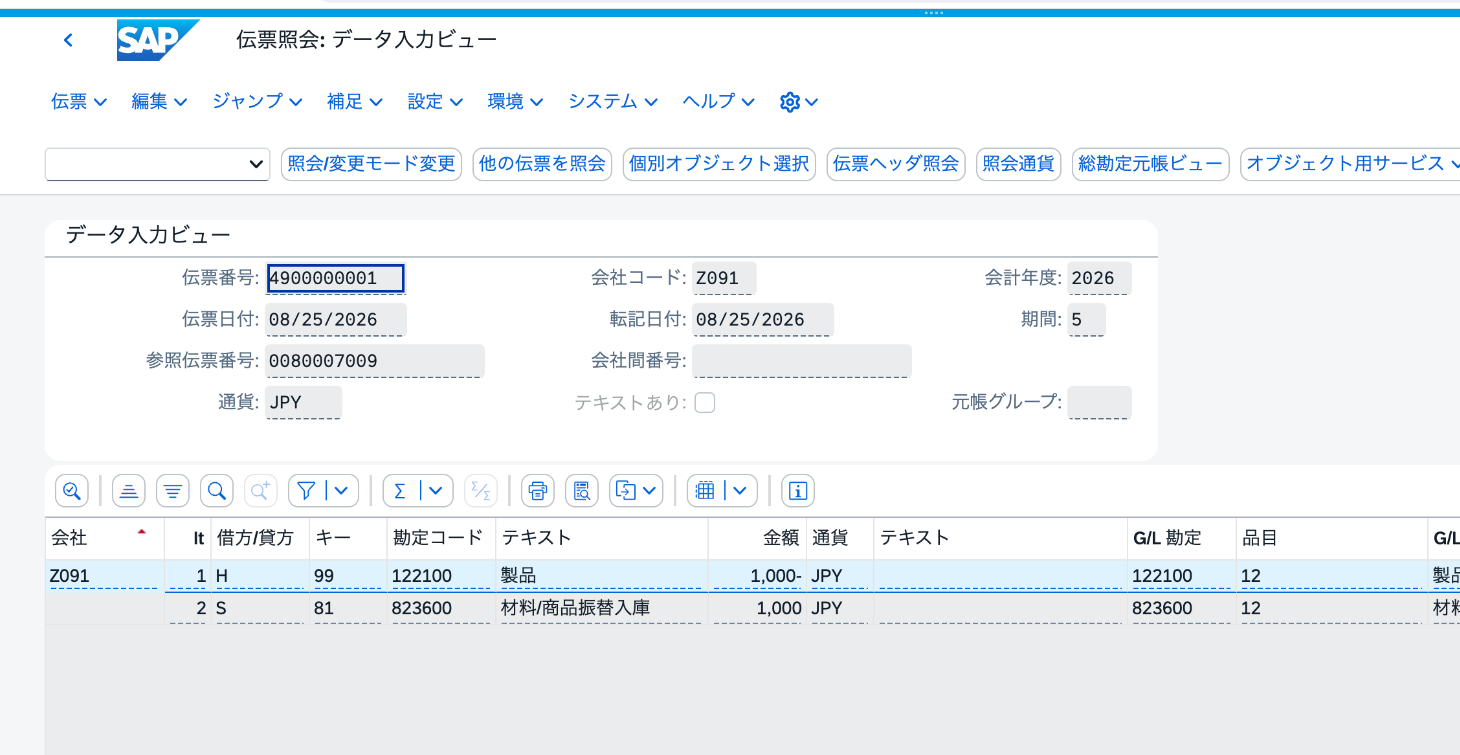1460x755 pixels.
Task: Go back using the left arrow
Action: click(x=68, y=40)
